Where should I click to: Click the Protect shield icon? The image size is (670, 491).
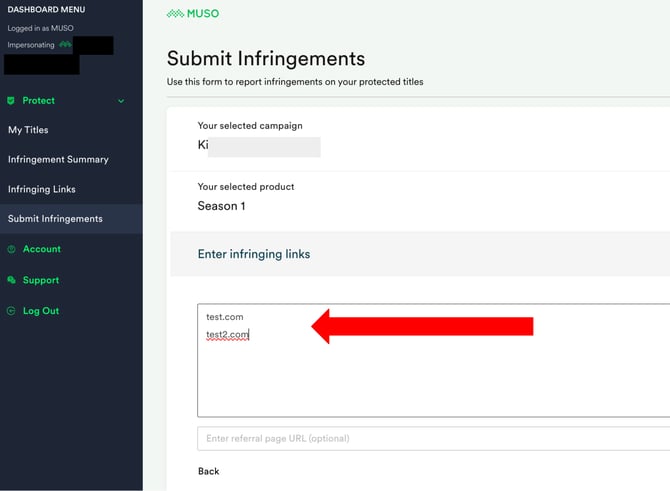pos(12,101)
